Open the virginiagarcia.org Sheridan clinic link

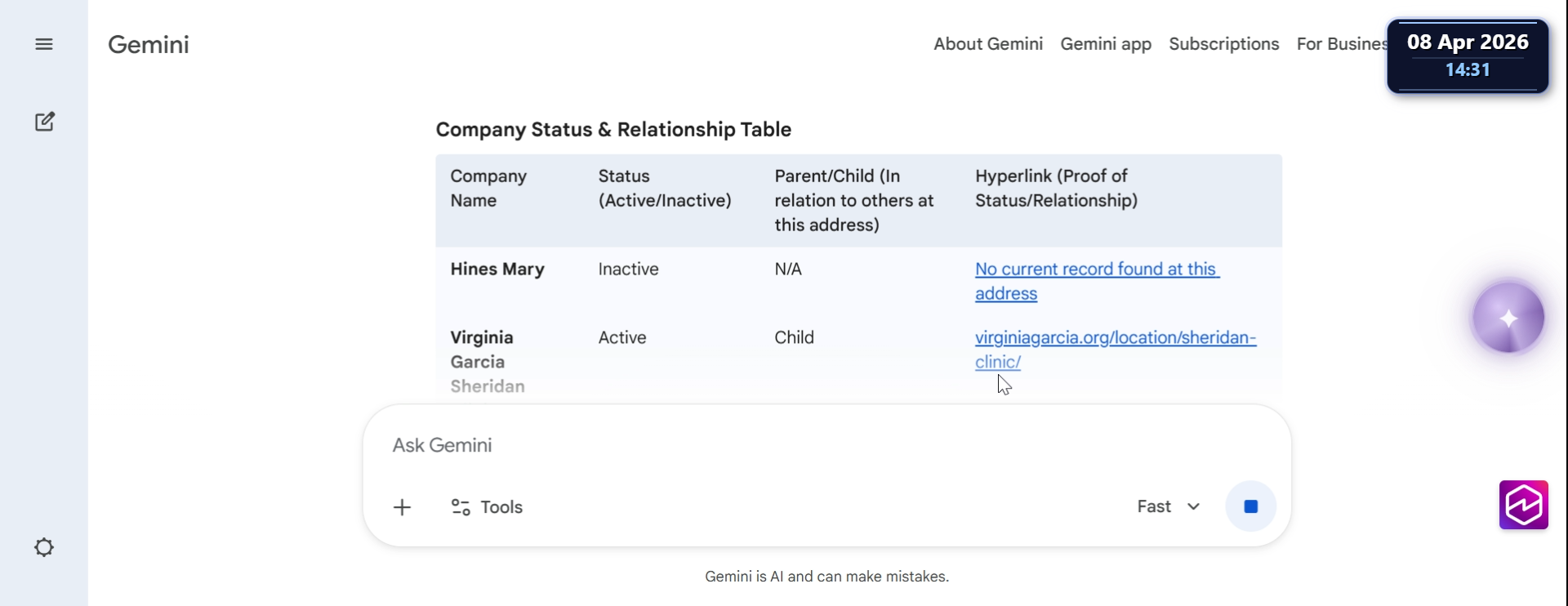[x=1115, y=338]
